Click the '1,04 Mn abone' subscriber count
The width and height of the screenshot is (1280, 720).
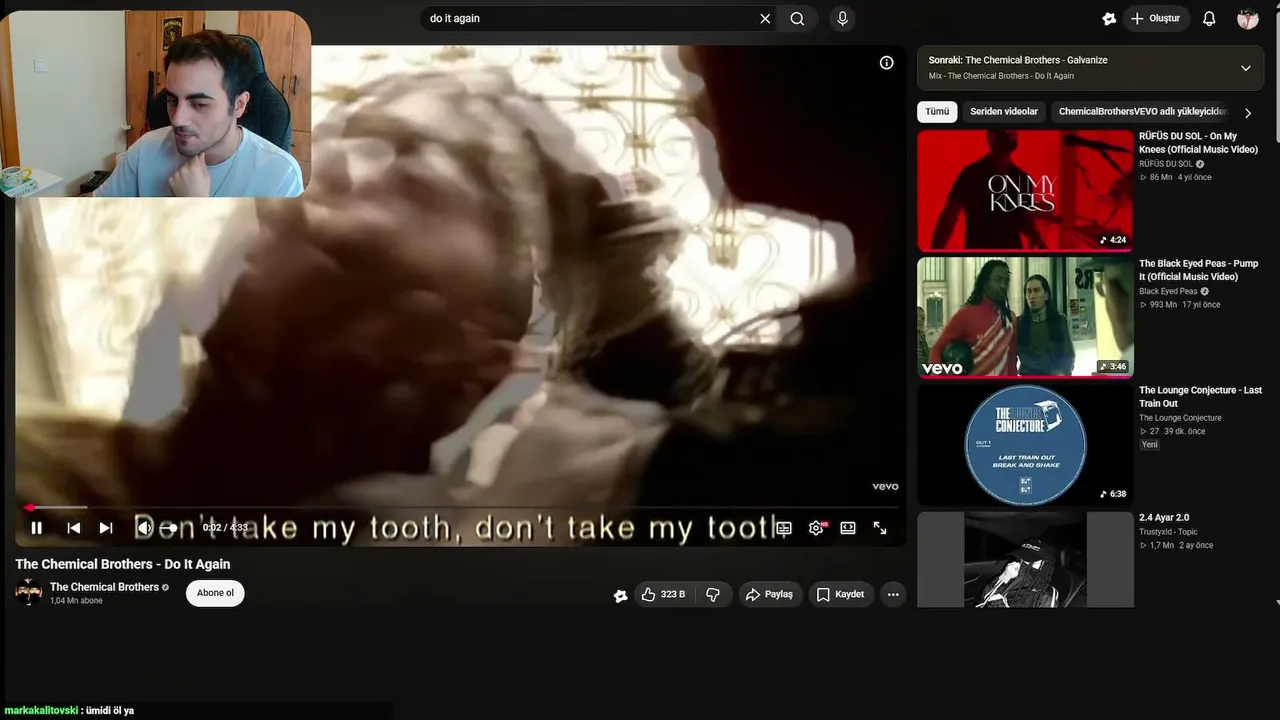(76, 601)
